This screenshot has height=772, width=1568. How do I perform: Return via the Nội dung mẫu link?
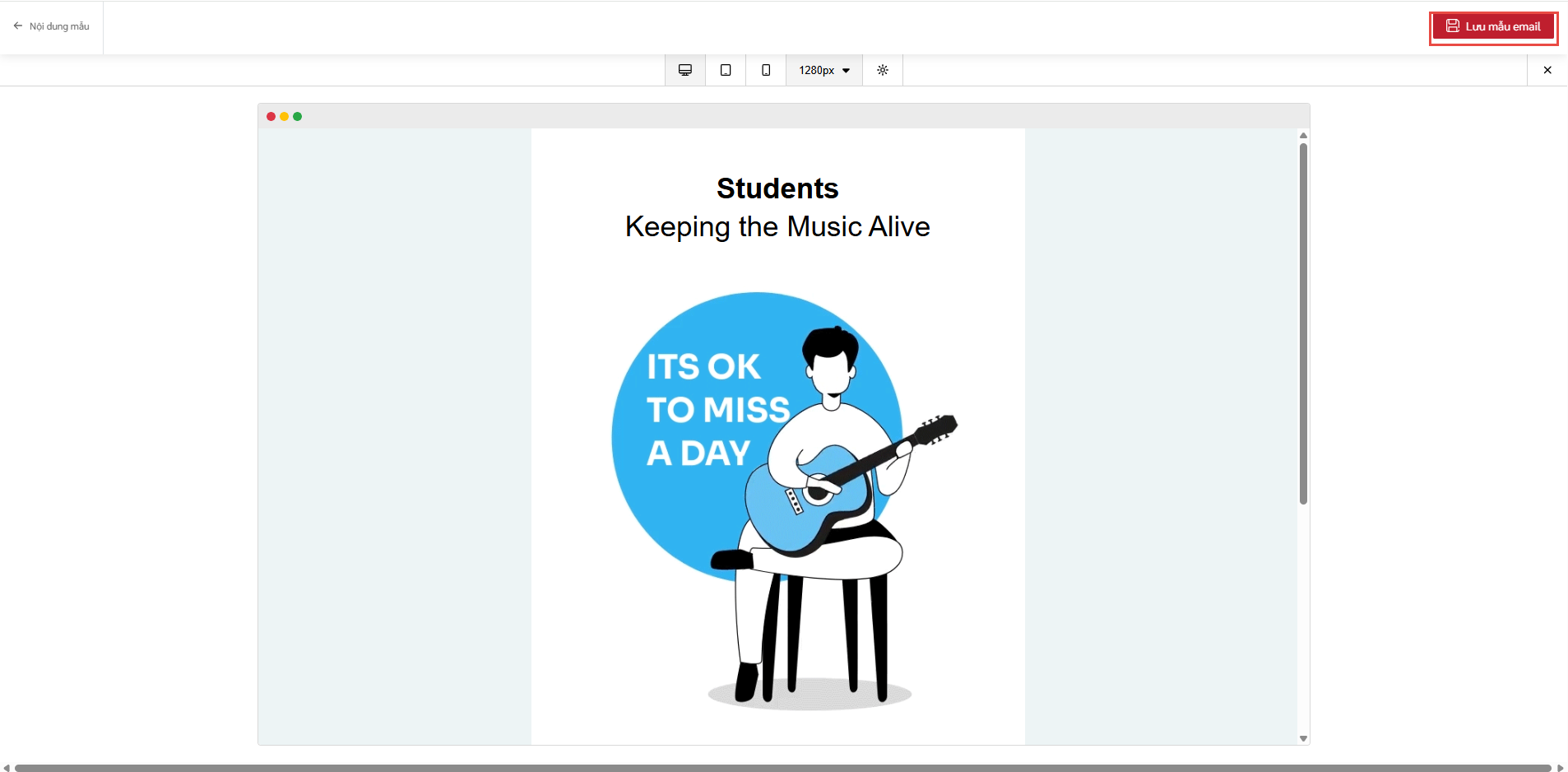point(59,26)
